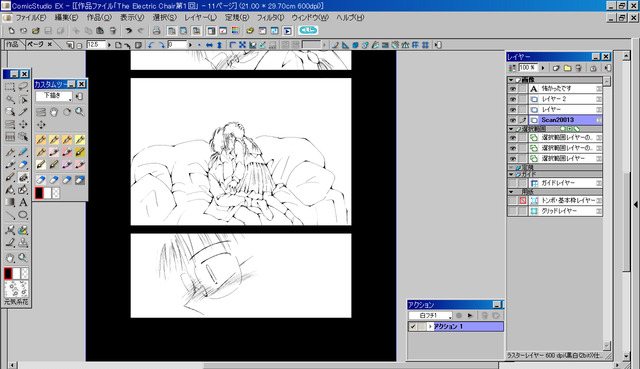Click the undo arrow in main toolbar
640x369 pixels.
(129, 31)
